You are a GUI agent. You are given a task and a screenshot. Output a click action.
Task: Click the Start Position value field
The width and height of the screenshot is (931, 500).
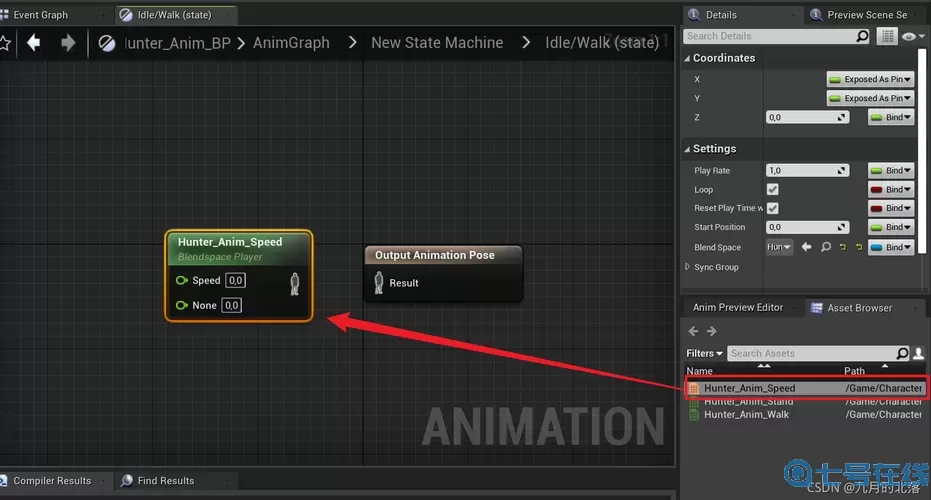pos(807,227)
